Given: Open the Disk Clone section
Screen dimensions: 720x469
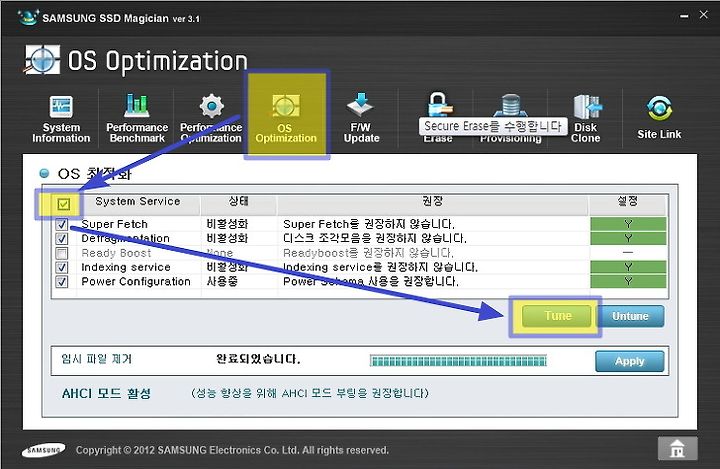Looking at the screenshot, I should click(x=586, y=119).
